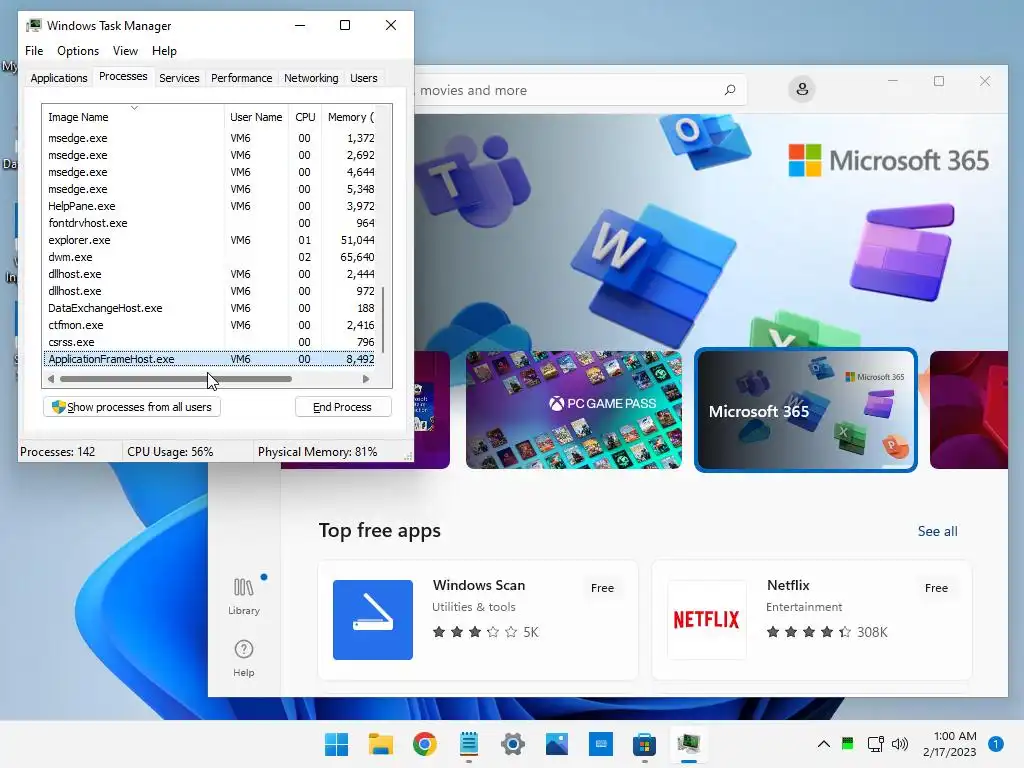
Task: Open notification badge in taskbar
Action: (x=996, y=744)
